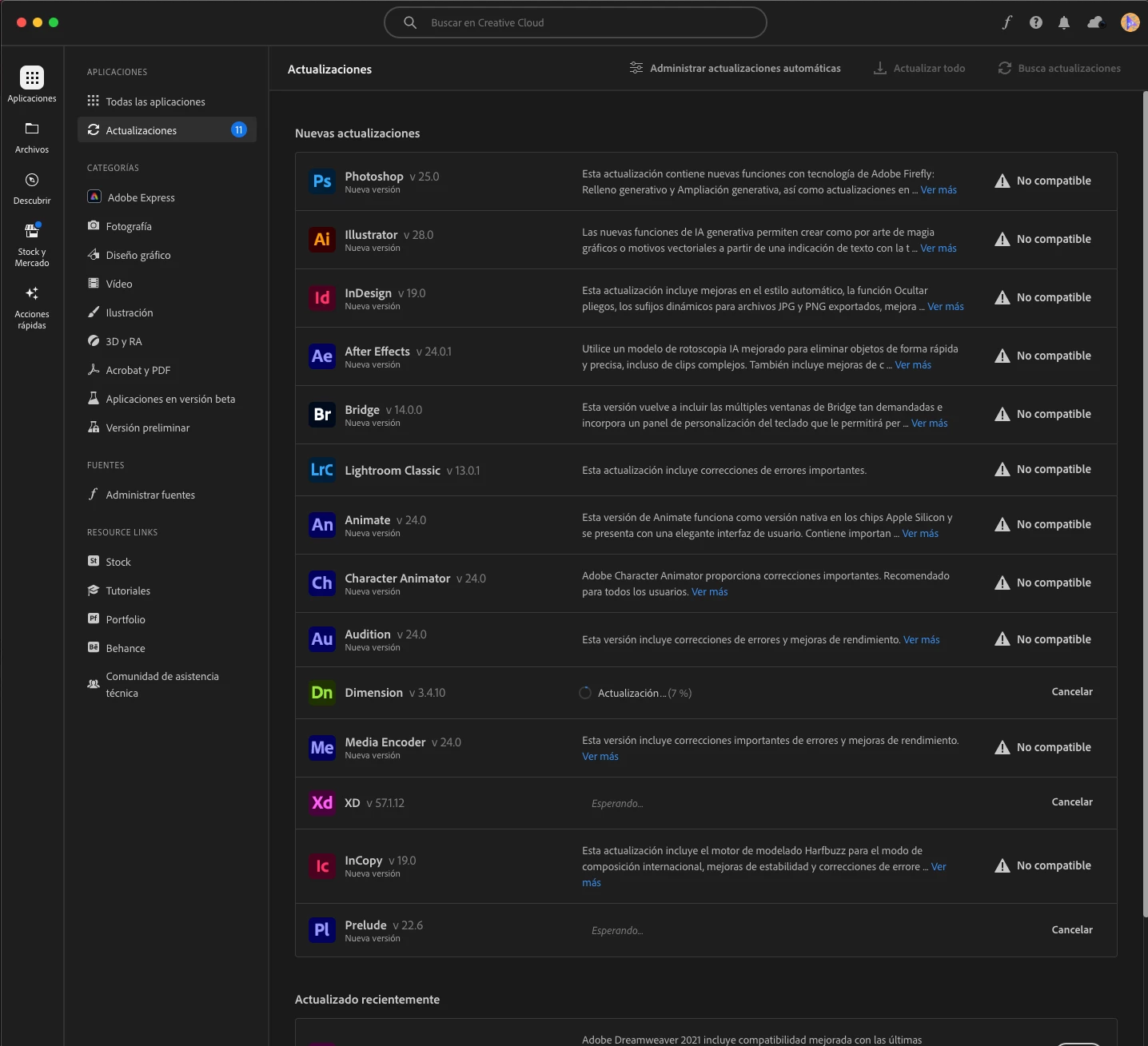This screenshot has height=1046, width=1148.
Task: Open the user profile avatar
Action: pyautogui.click(x=1130, y=22)
